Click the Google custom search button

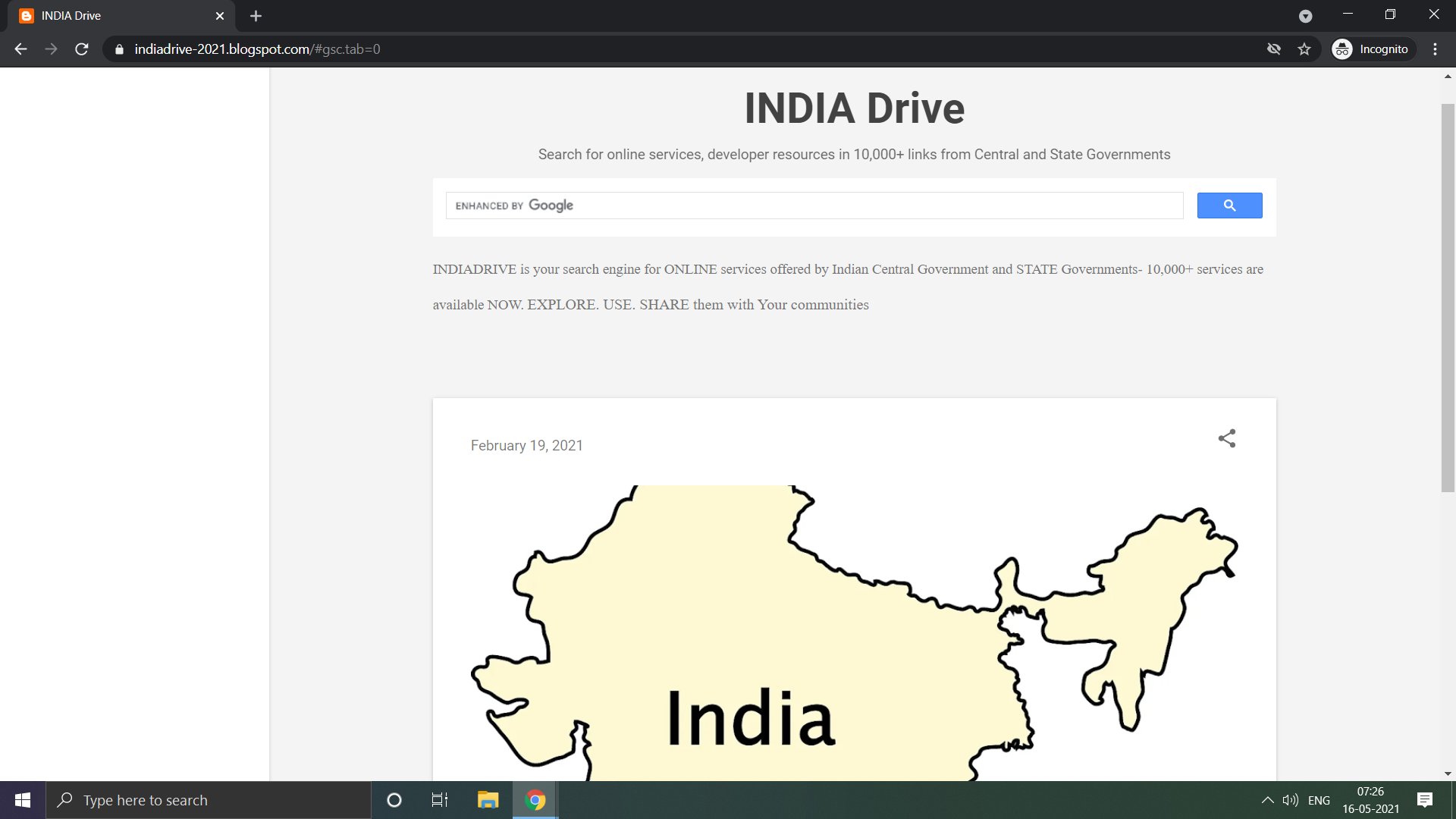pos(1229,205)
